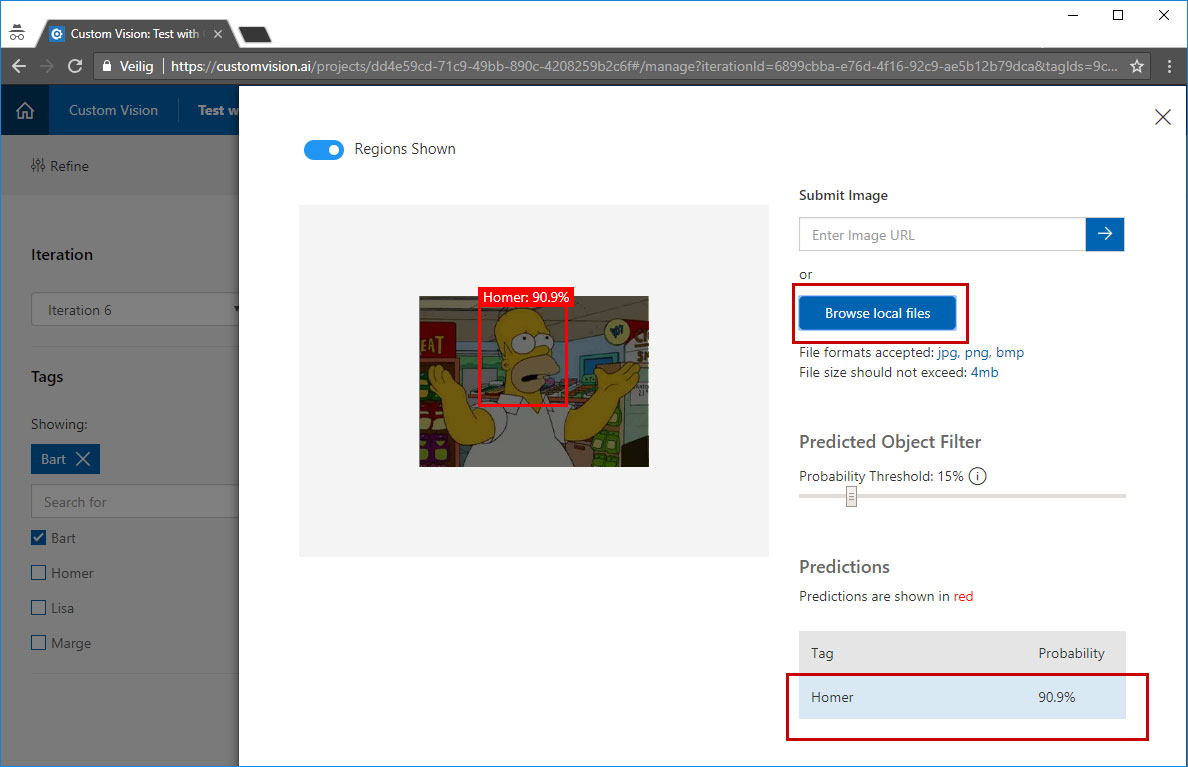Remove the Bart tag filter chip
The image size is (1188, 767).
tap(83, 459)
